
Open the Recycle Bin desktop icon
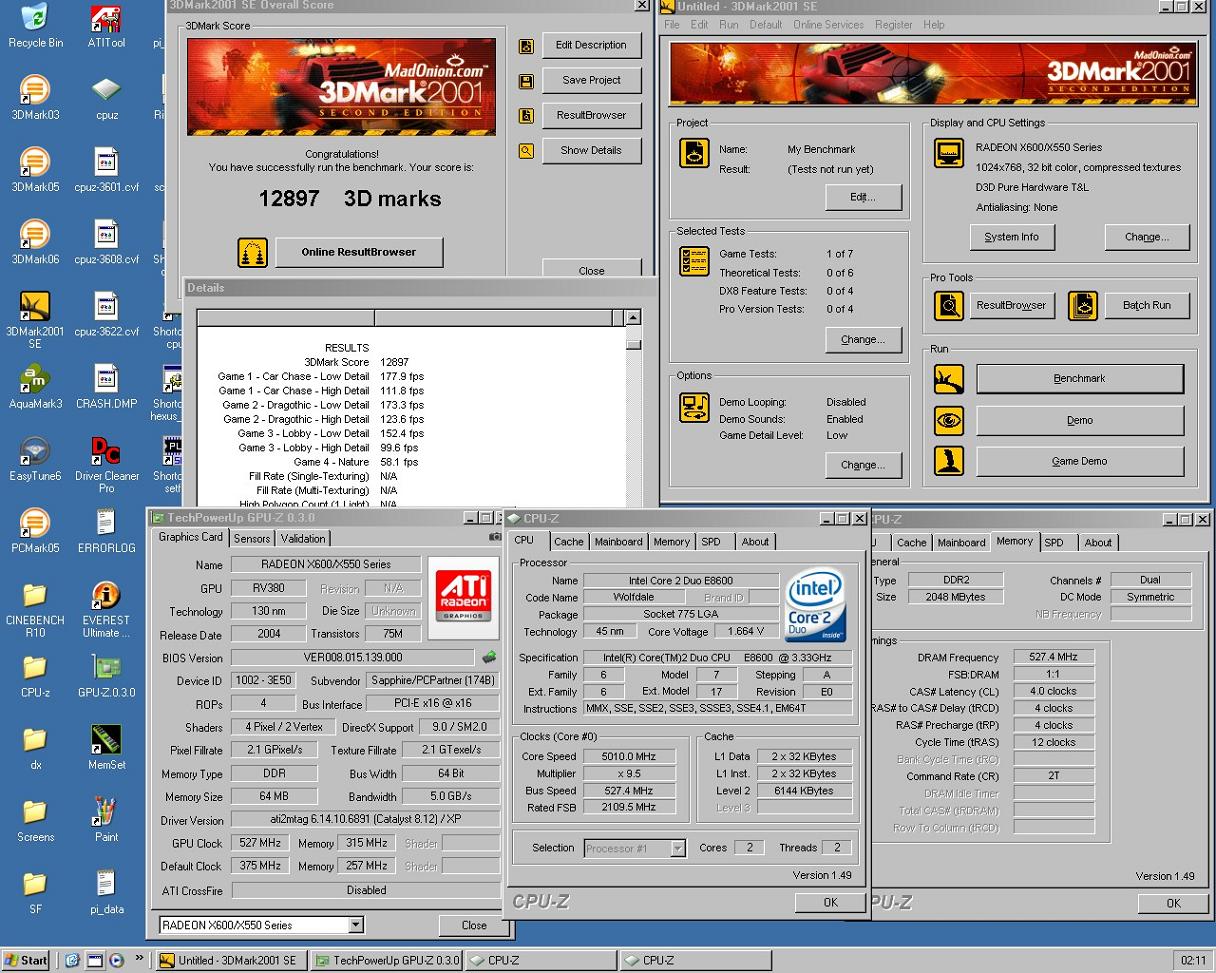(x=35, y=26)
